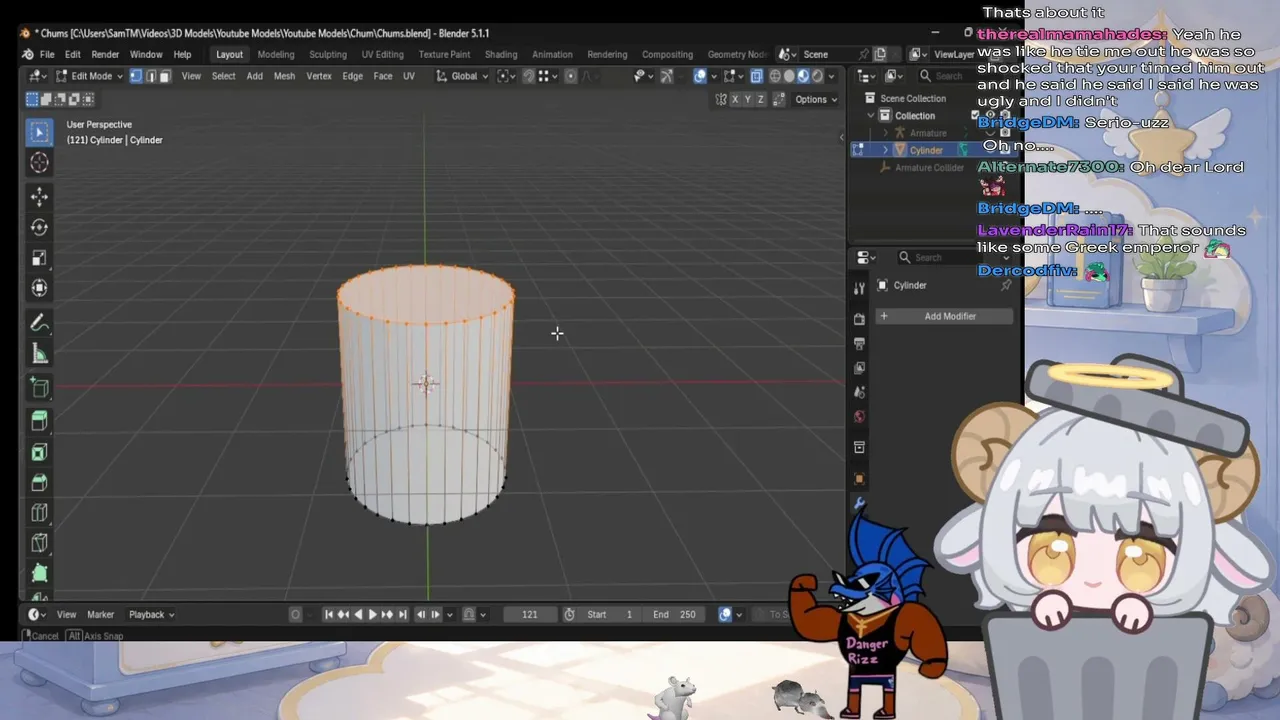Screen dimensions: 1280x720
Task: Select the Knife tool
Action: (39, 543)
